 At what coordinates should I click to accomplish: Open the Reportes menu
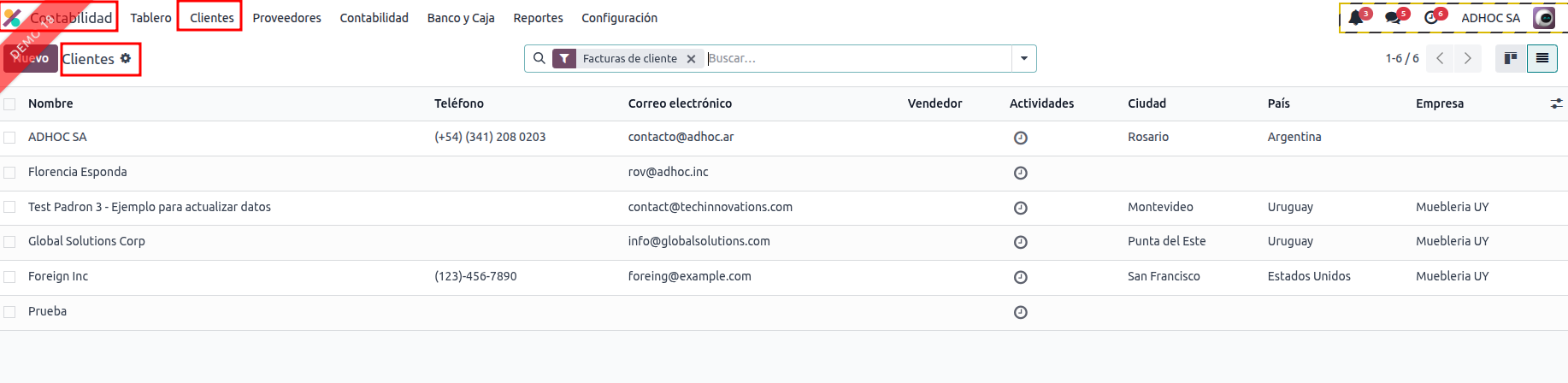click(538, 18)
